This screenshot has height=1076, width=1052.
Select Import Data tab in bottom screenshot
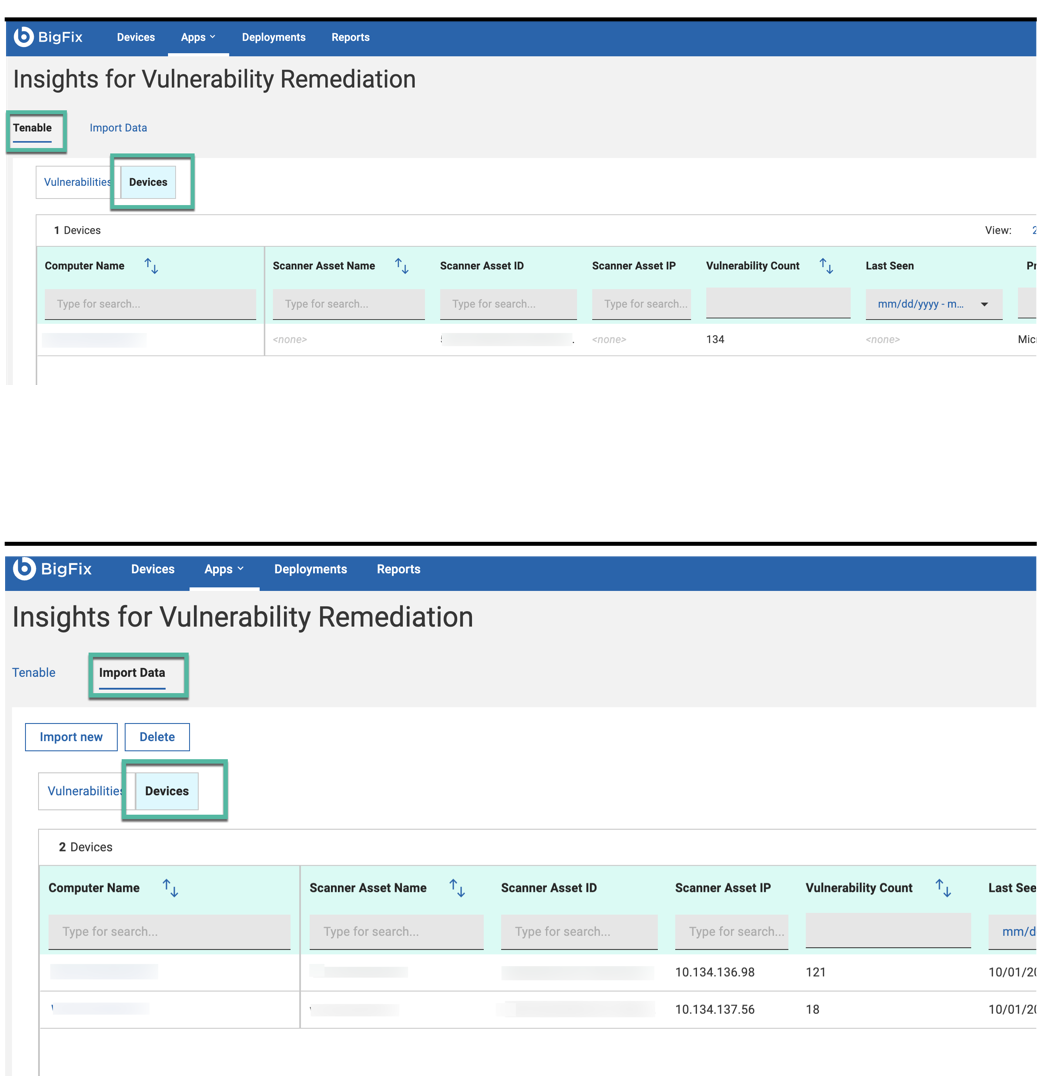[132, 673]
